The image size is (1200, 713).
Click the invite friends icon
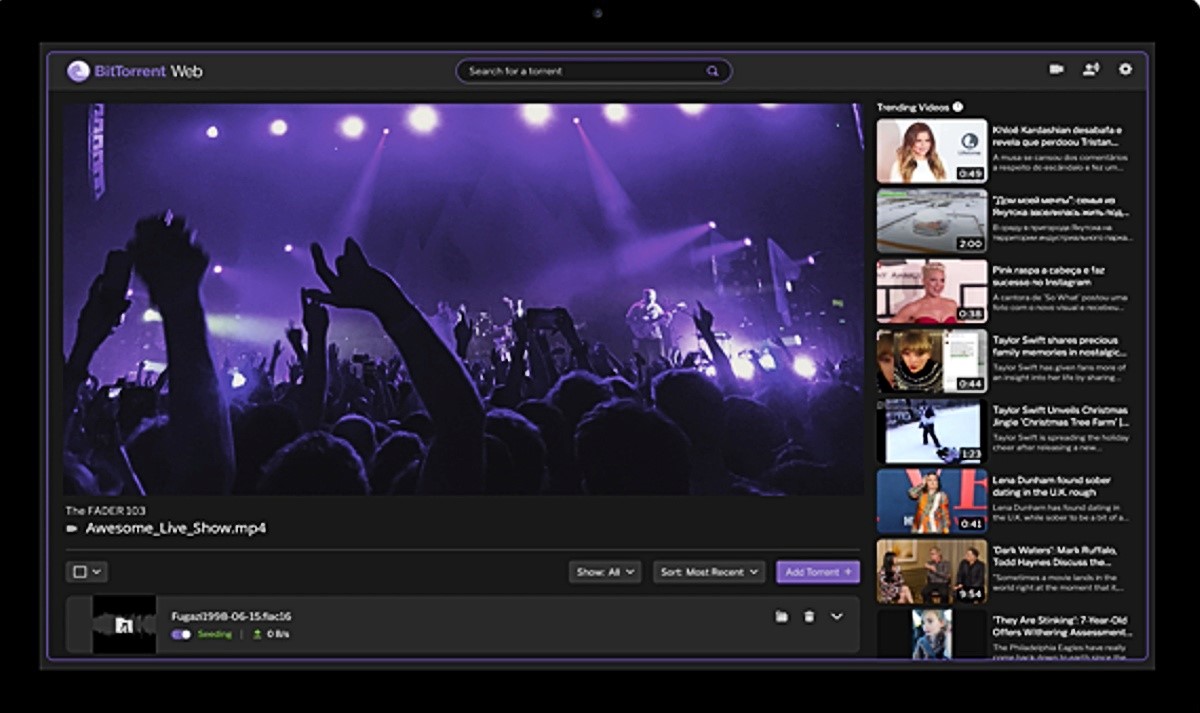point(1090,69)
